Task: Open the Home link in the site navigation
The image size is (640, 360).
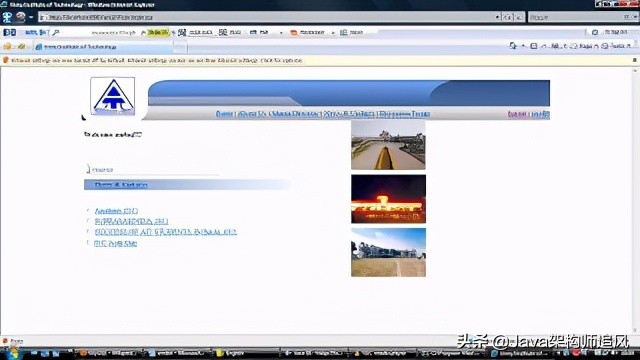Action: [x=224, y=114]
